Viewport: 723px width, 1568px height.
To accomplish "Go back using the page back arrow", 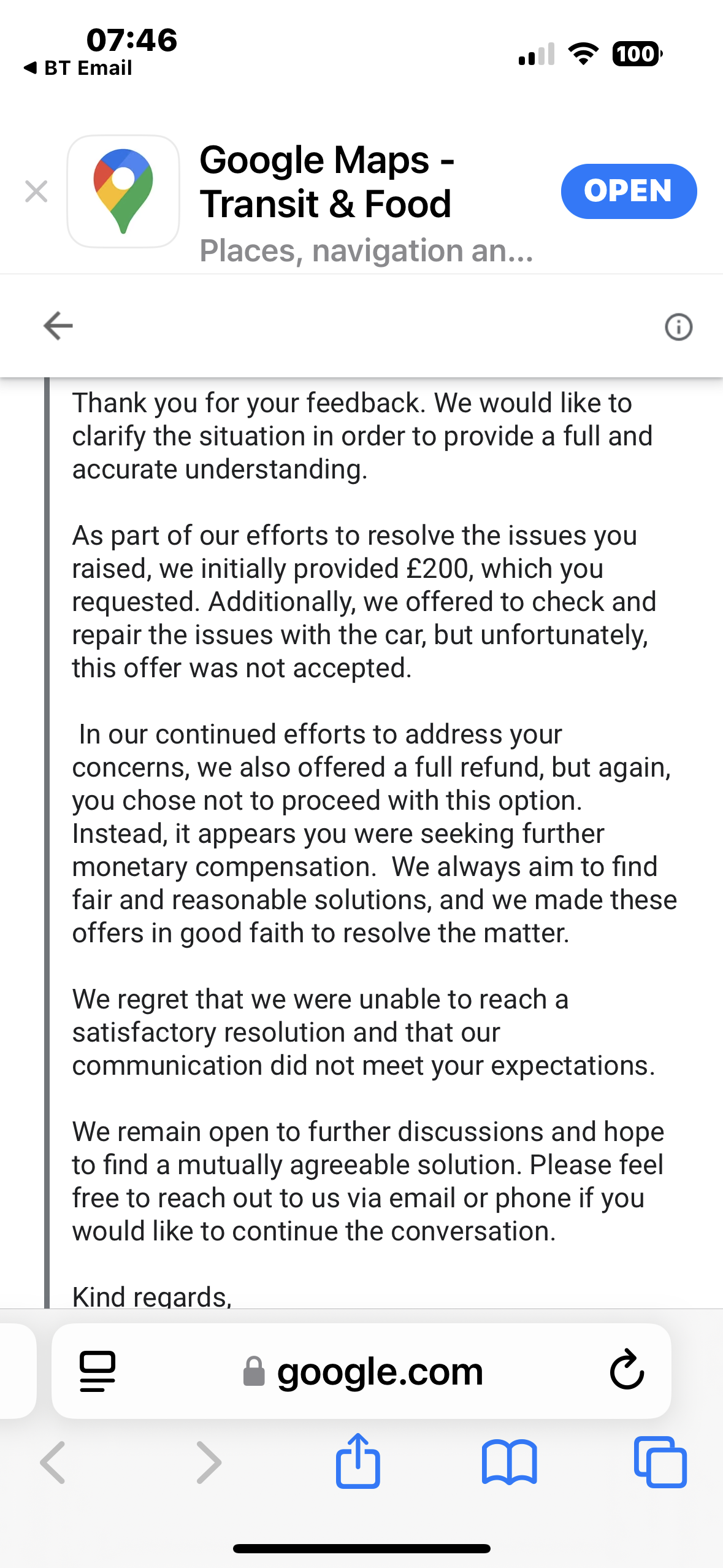I will click(x=58, y=326).
